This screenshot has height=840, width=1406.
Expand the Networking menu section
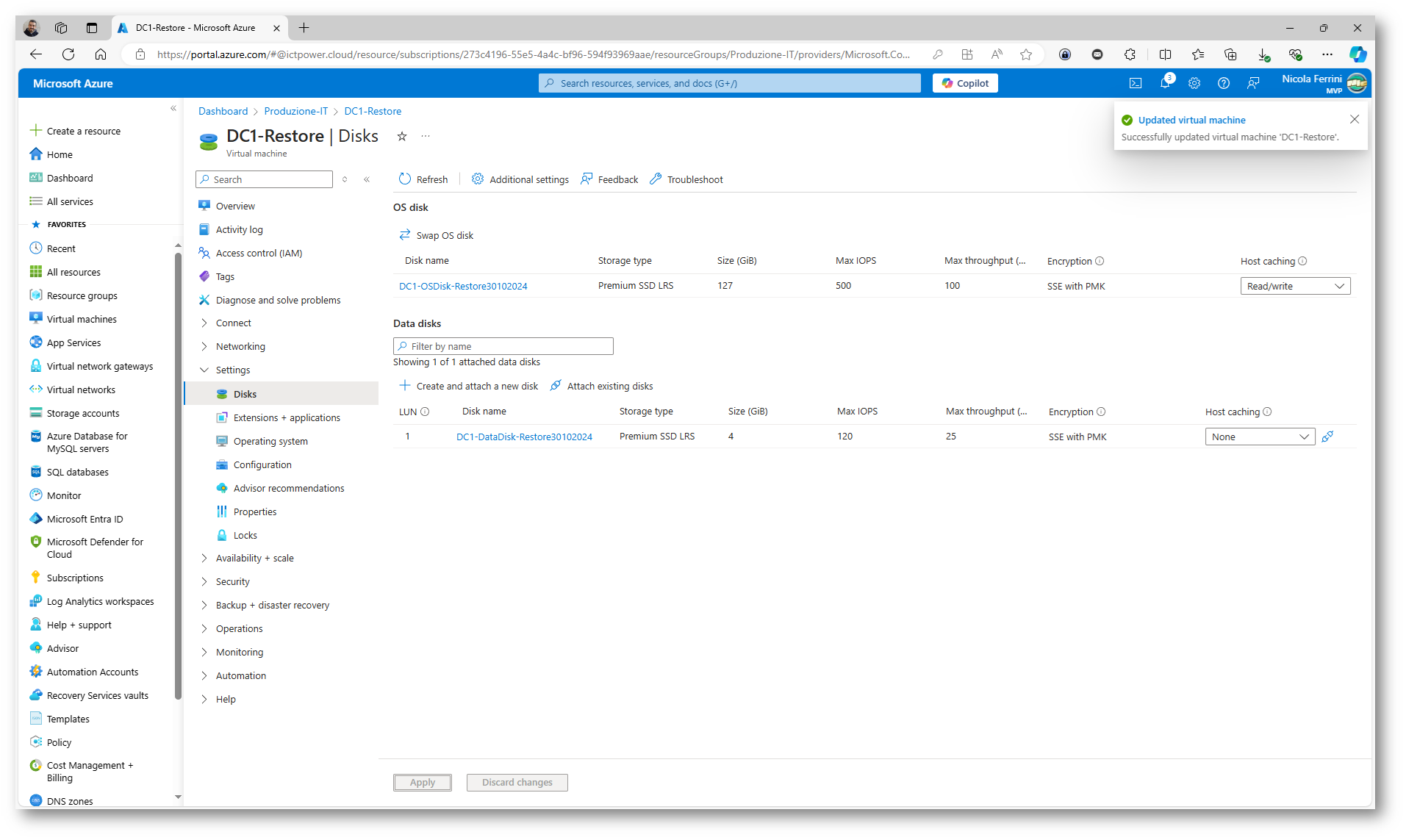pyautogui.click(x=240, y=347)
